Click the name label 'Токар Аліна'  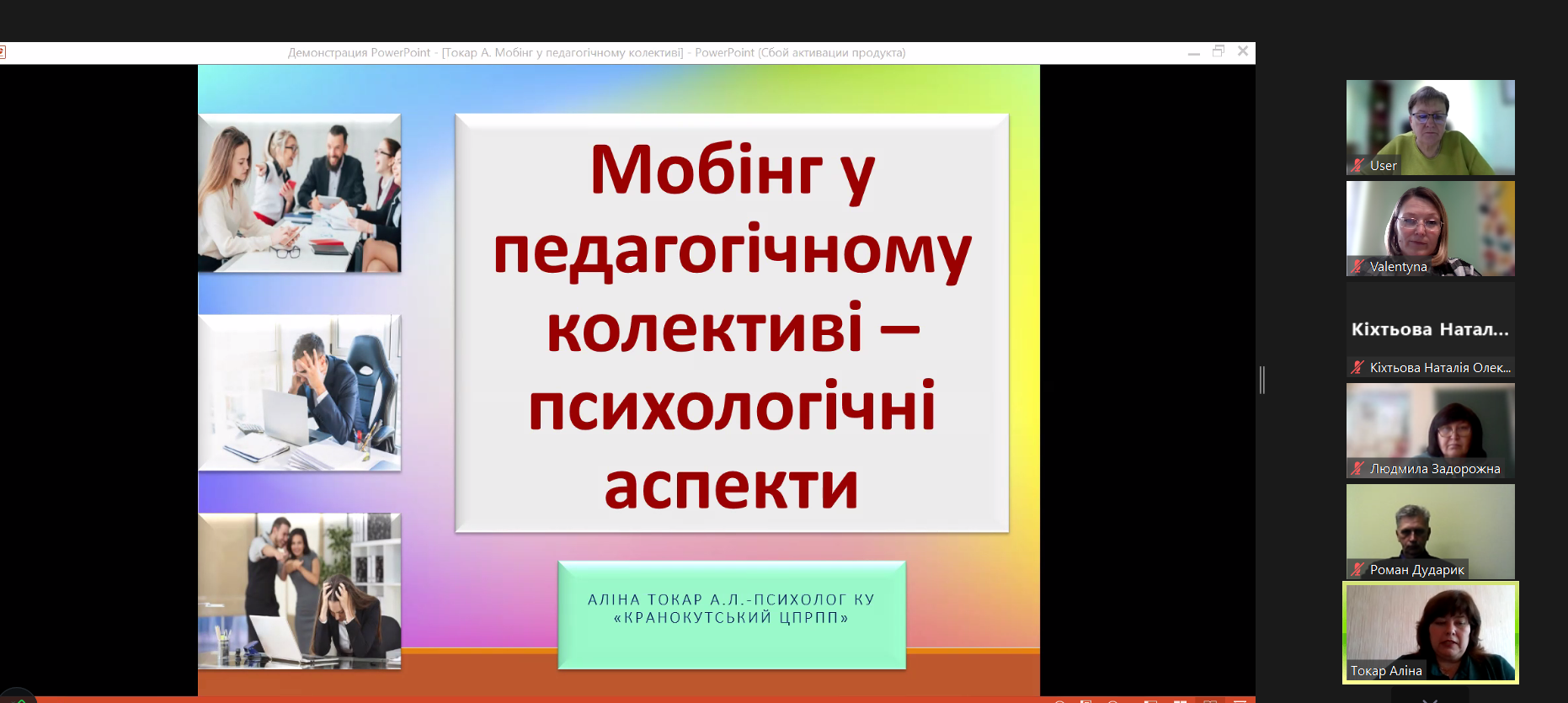pyautogui.click(x=1386, y=671)
